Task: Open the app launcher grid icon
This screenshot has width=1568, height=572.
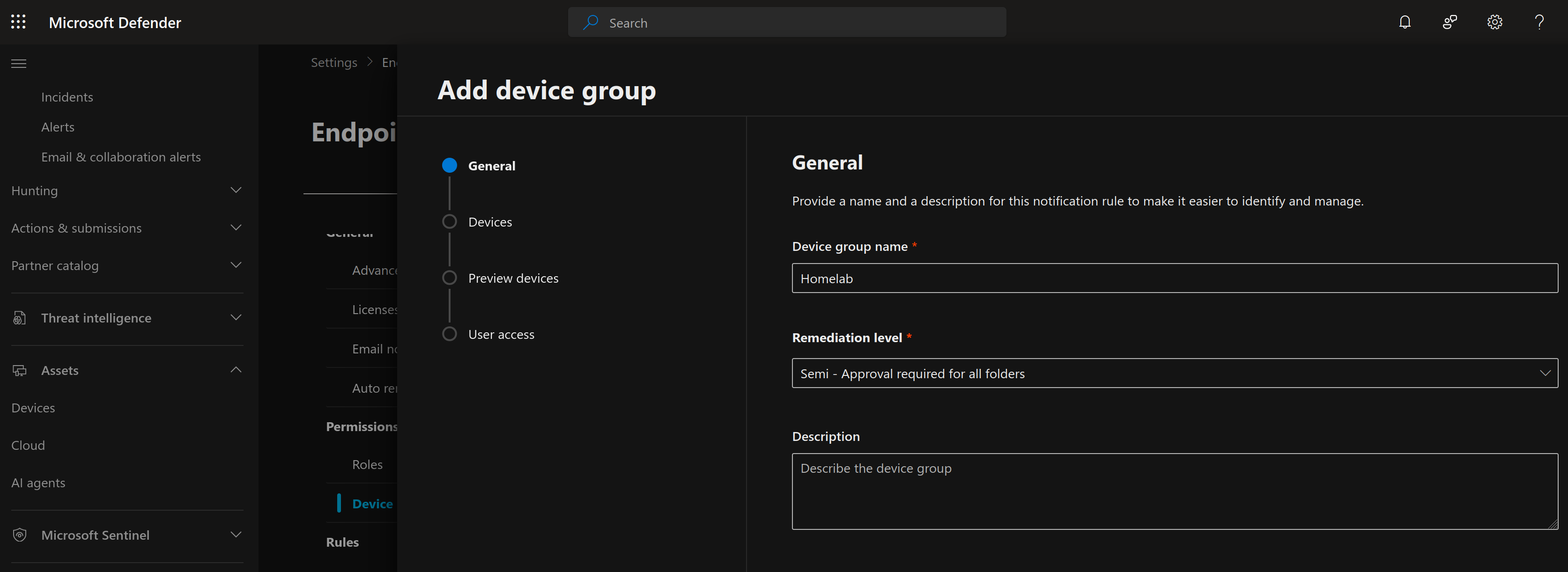Action: [18, 22]
